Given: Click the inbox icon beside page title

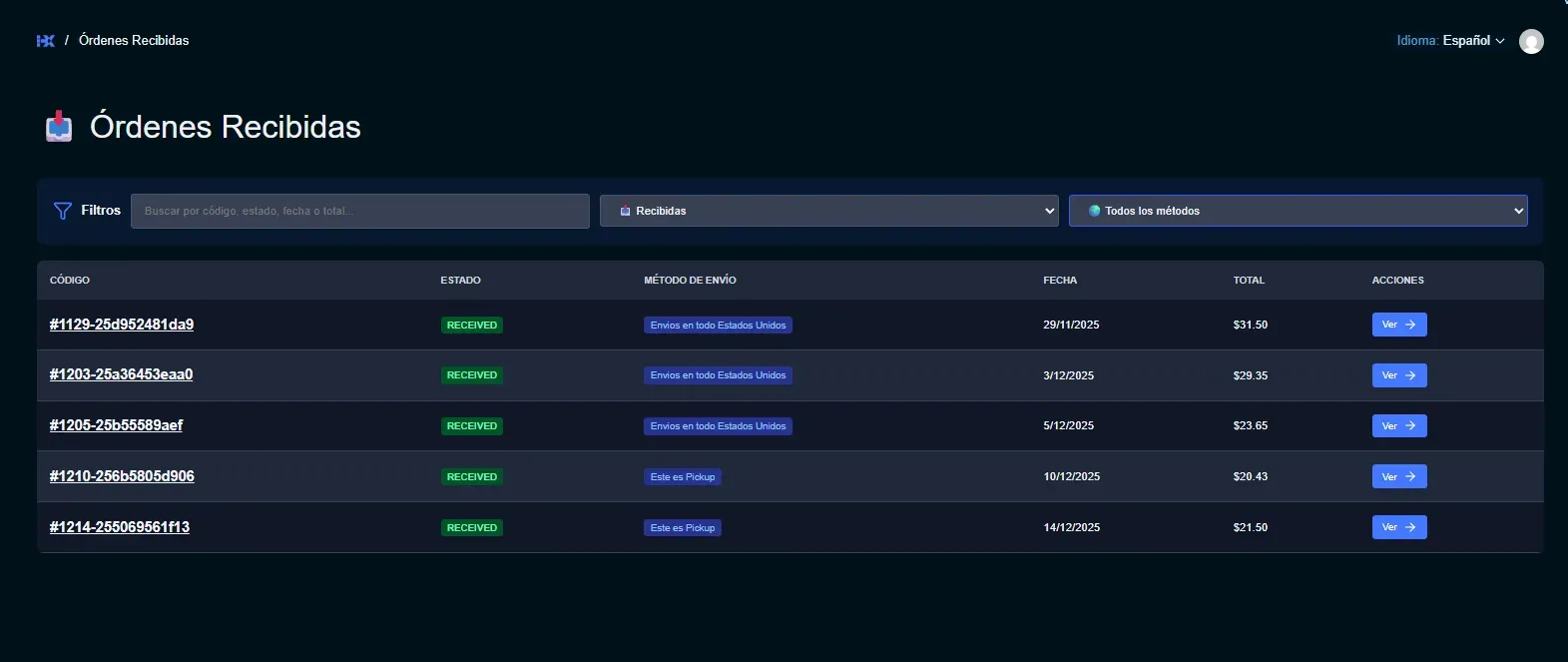Looking at the screenshot, I should 59,127.
